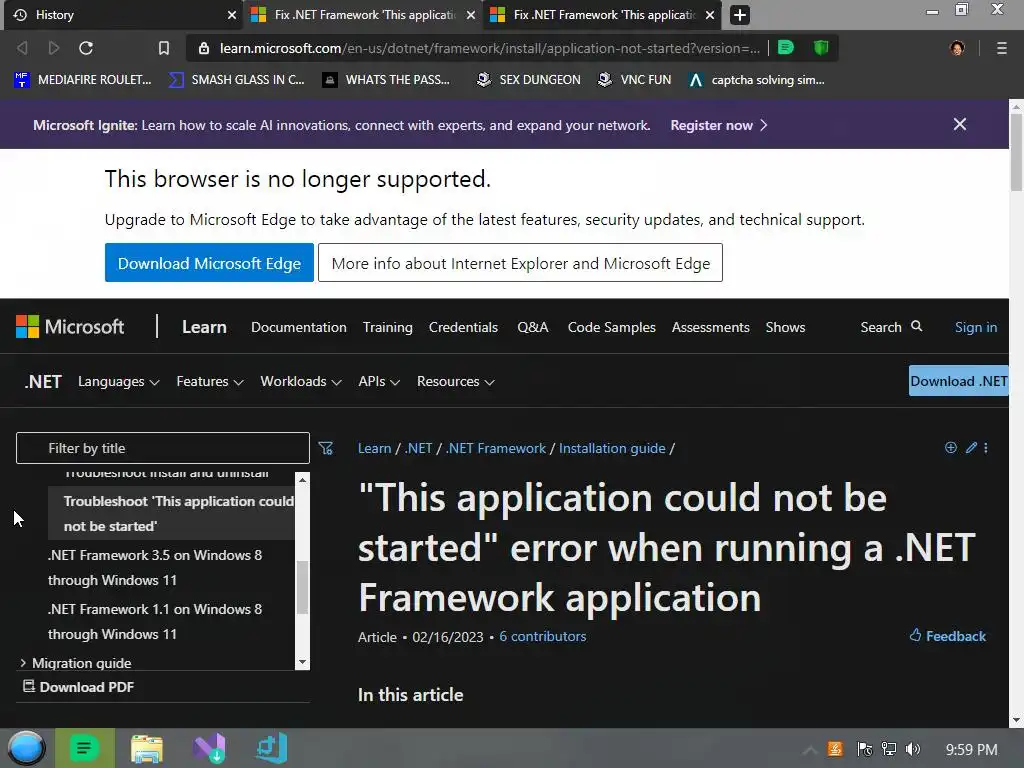Screen dimensions: 1024x768
Task: Click the edit pencil icon
Action: 971,447
